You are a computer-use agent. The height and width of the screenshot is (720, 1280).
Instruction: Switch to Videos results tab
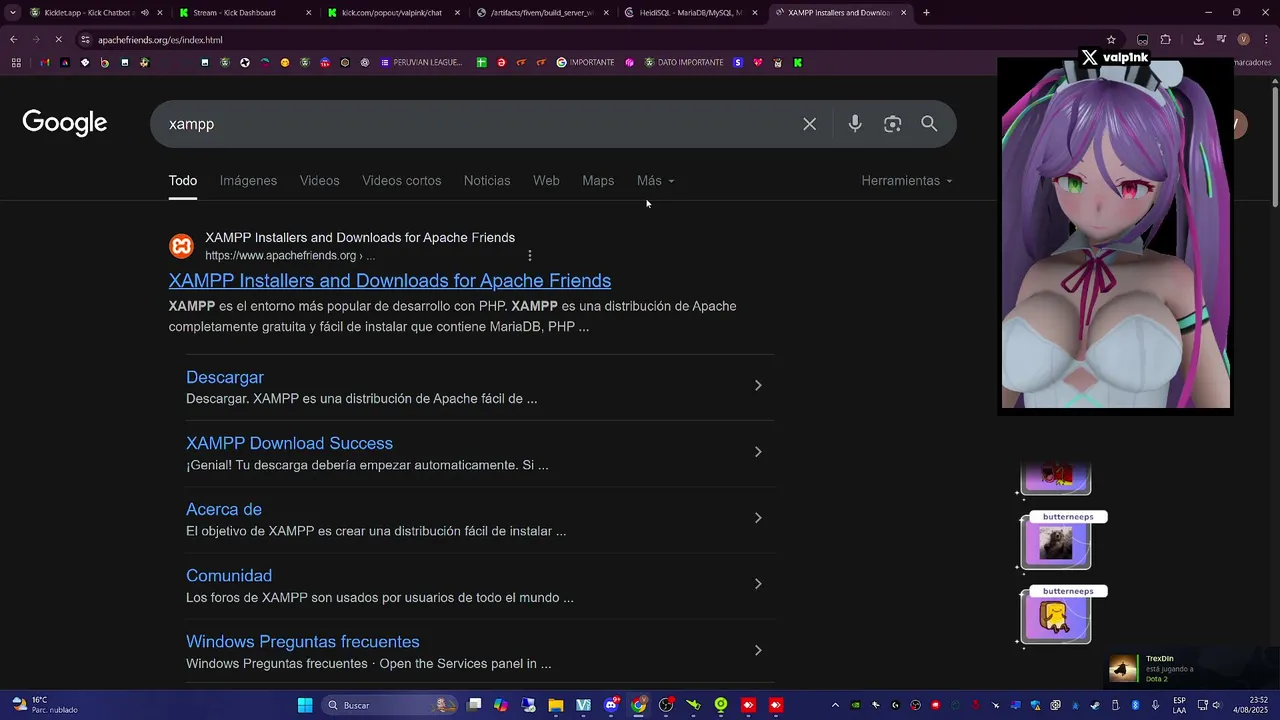pyautogui.click(x=319, y=181)
